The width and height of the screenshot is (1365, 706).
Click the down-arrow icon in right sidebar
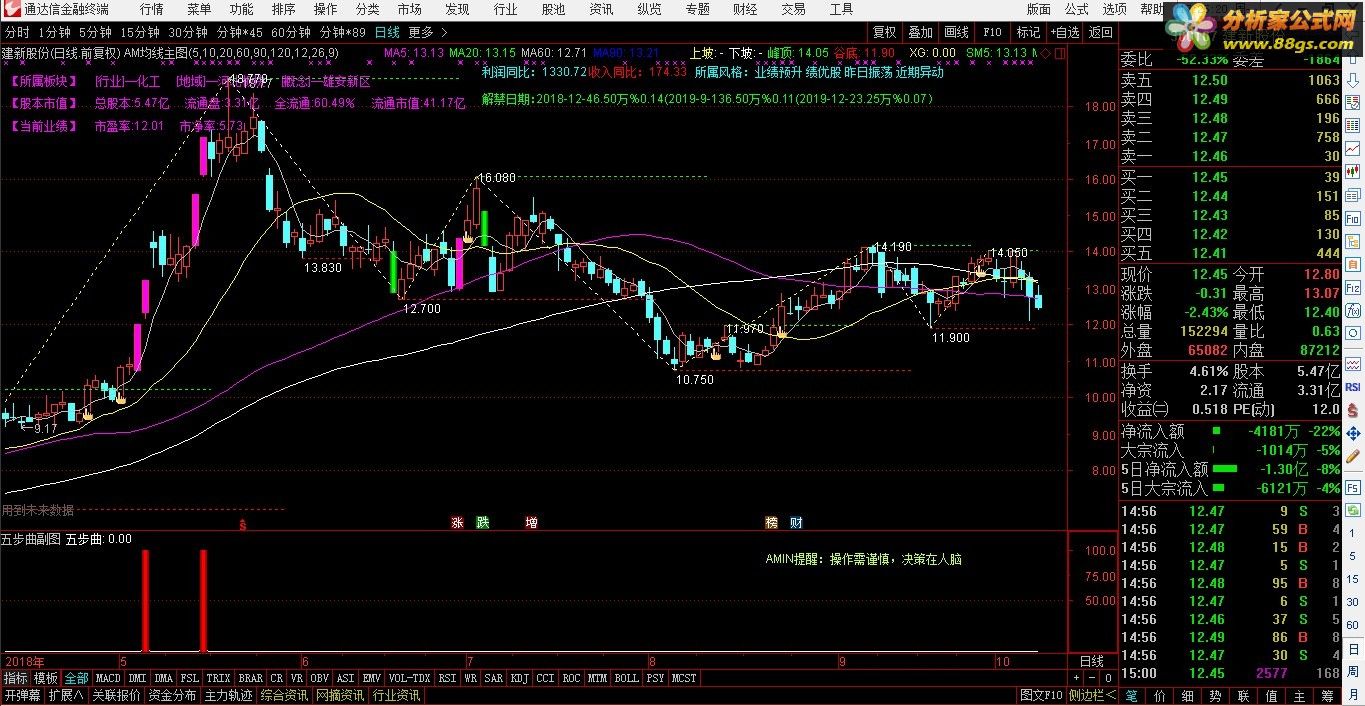point(1353,81)
